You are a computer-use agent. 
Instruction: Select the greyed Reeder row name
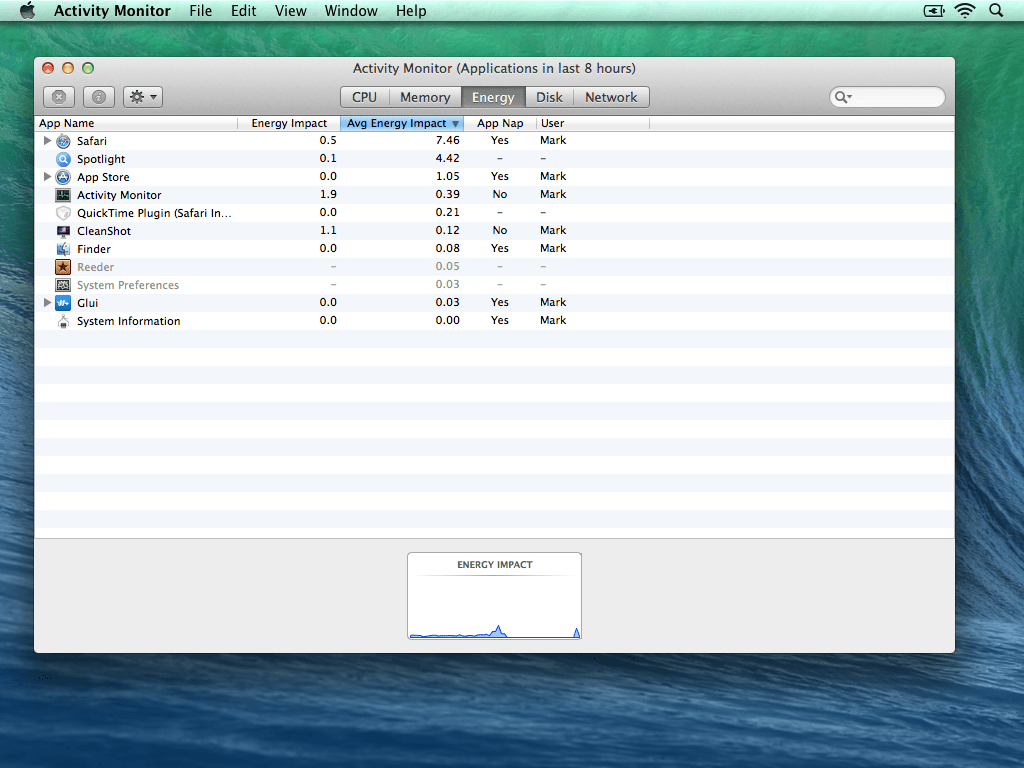(x=95, y=267)
